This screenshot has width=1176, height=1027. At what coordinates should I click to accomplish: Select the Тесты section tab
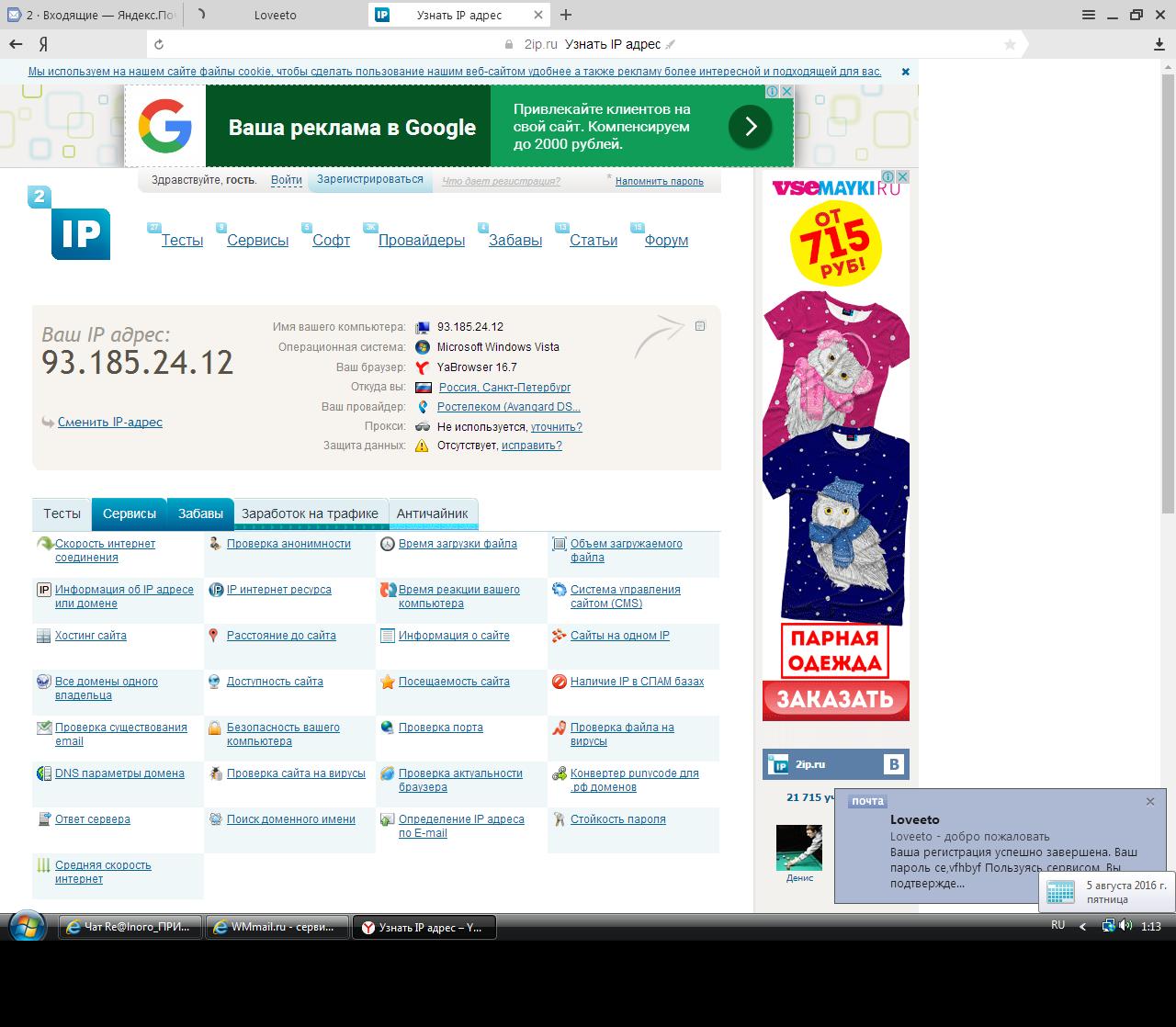click(62, 513)
